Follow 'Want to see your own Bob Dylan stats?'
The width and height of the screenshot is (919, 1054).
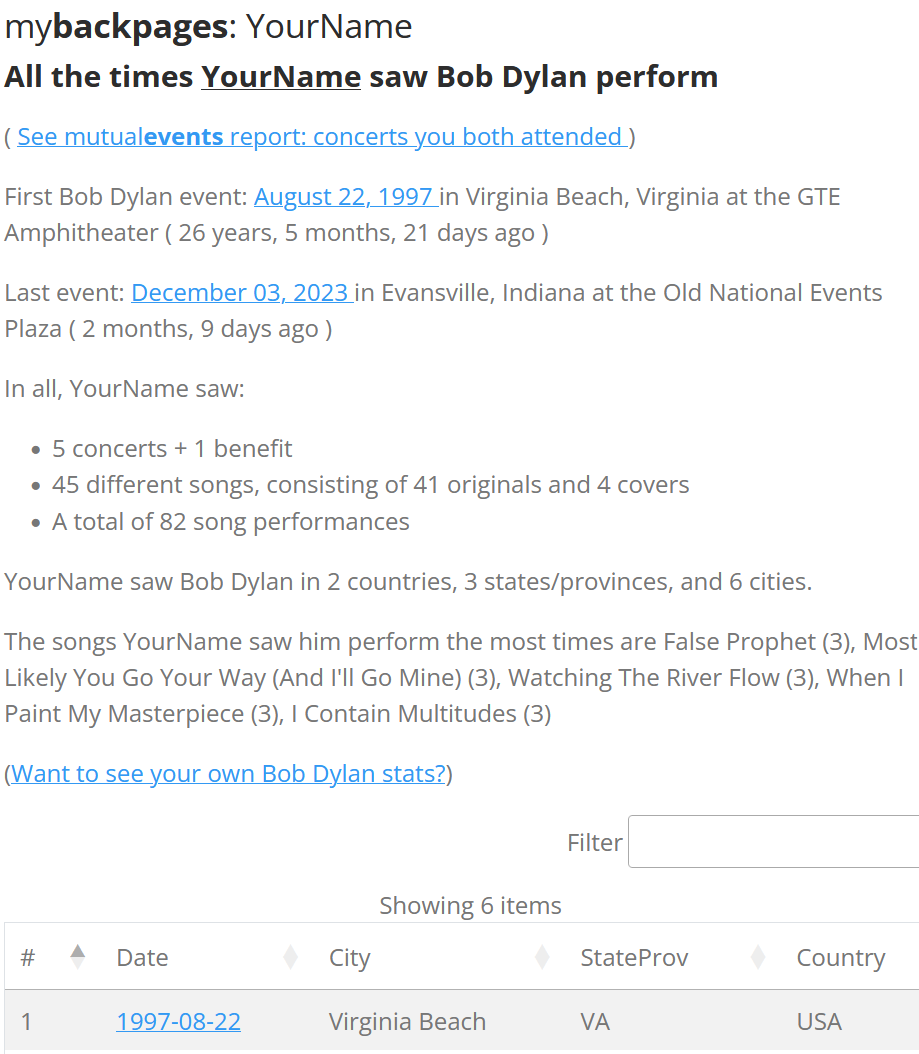click(228, 773)
